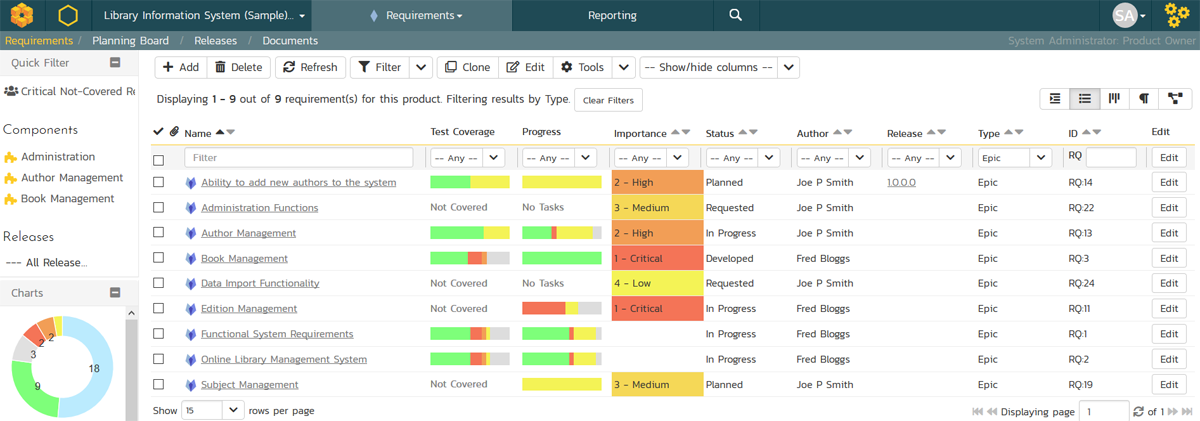The image size is (1200, 421).
Task: Switch to the indented tree view icon
Action: click(1055, 98)
